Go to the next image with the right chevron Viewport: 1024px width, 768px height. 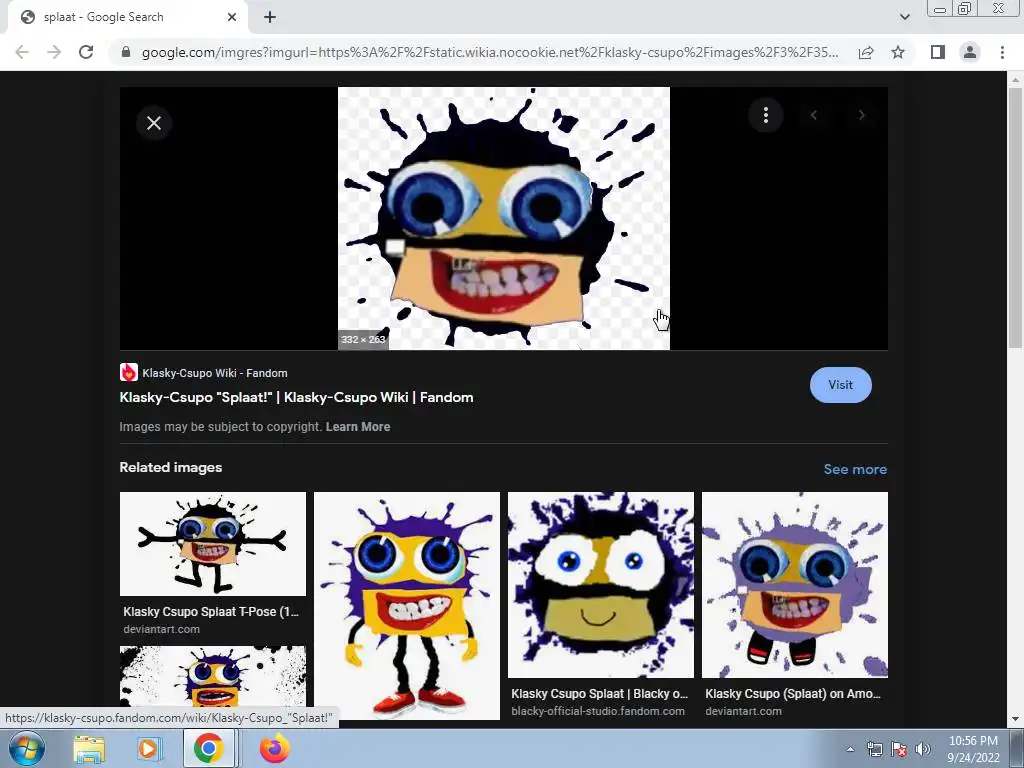(x=861, y=116)
